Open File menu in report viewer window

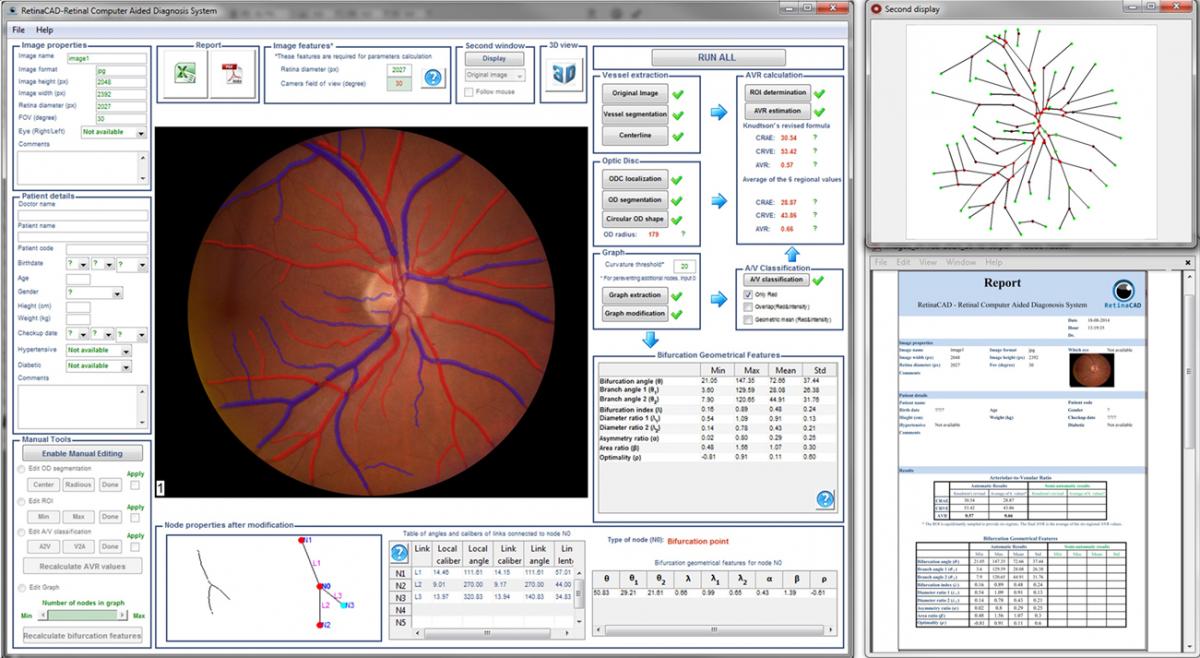point(881,262)
